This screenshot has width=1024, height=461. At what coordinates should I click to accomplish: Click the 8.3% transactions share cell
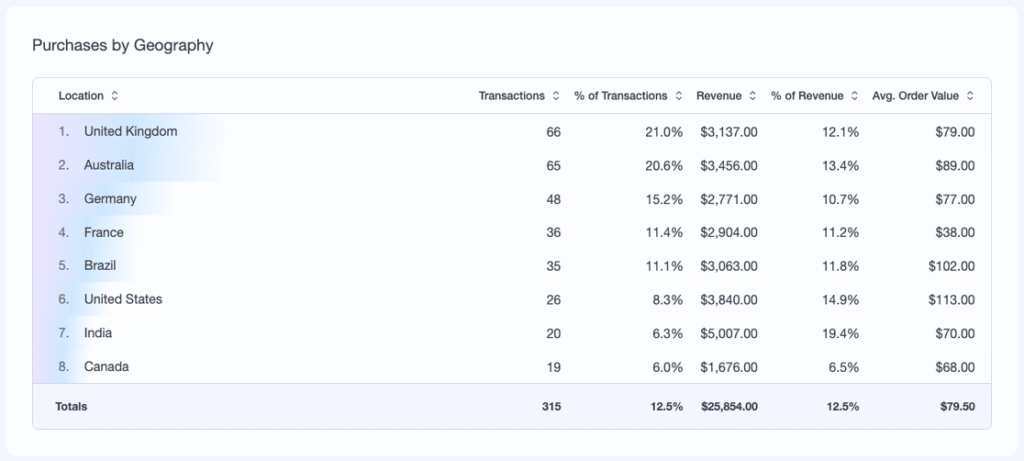(x=669, y=300)
